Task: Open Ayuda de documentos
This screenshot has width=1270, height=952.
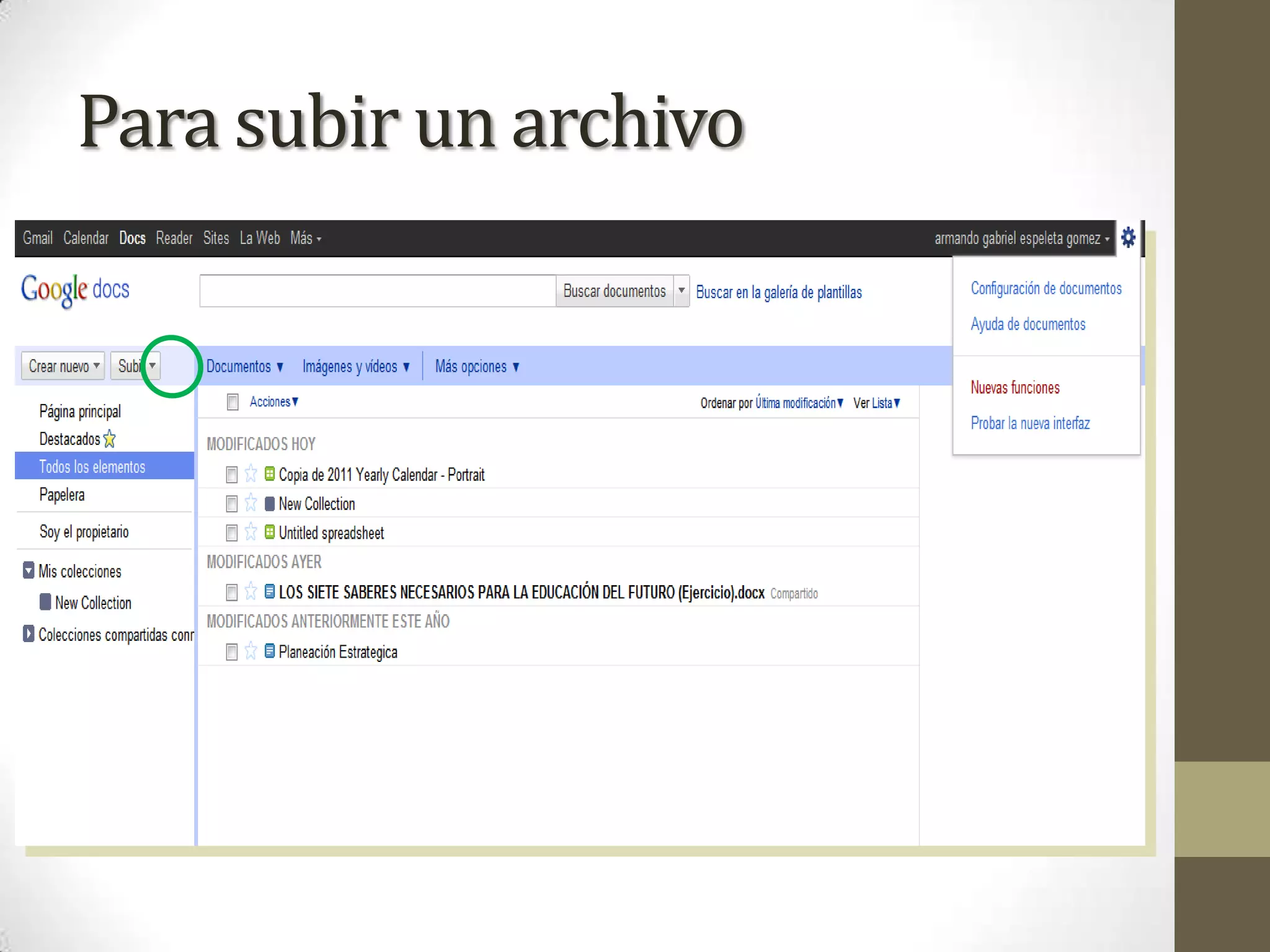Action: tap(1028, 324)
